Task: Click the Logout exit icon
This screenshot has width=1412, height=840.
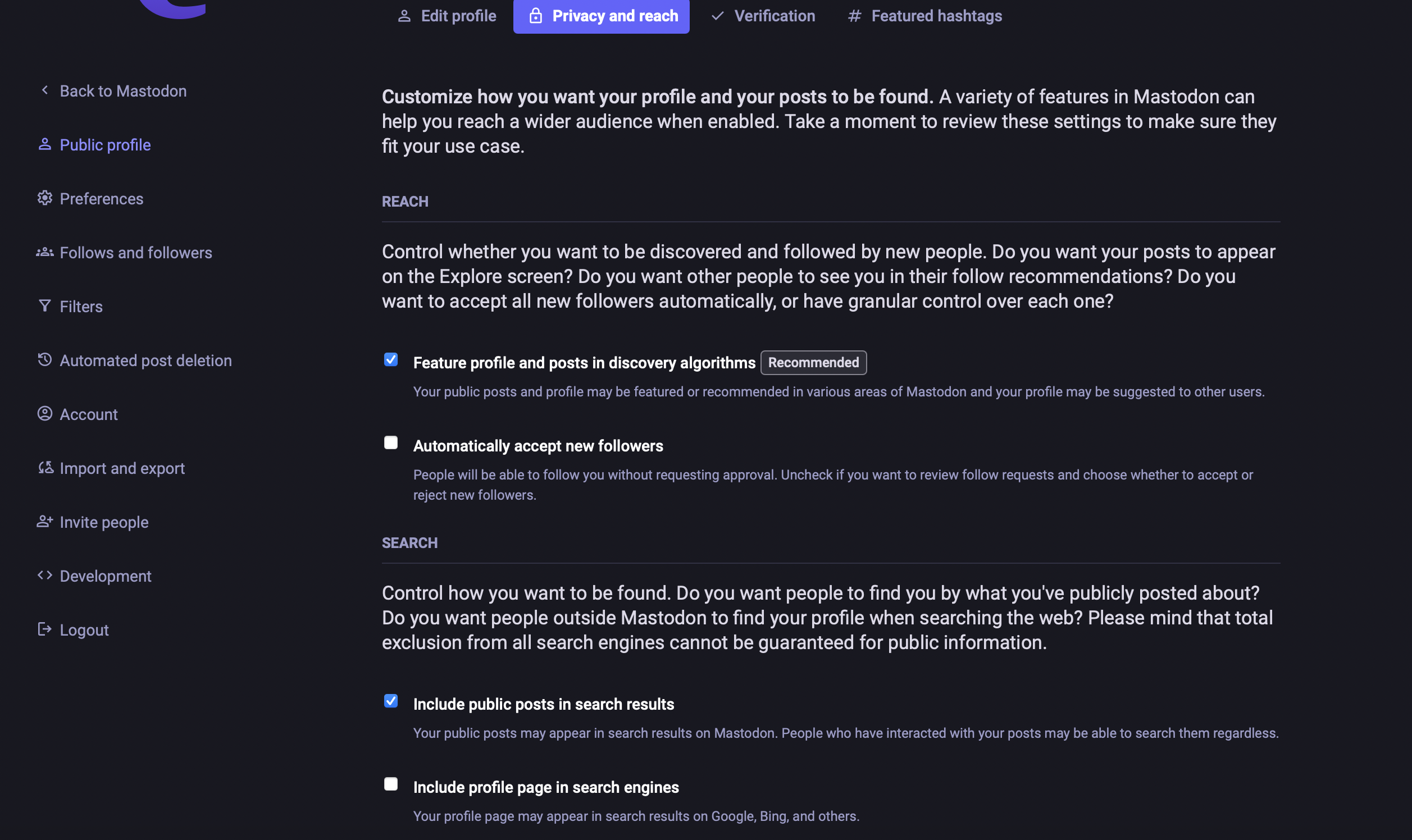Action: (x=45, y=629)
